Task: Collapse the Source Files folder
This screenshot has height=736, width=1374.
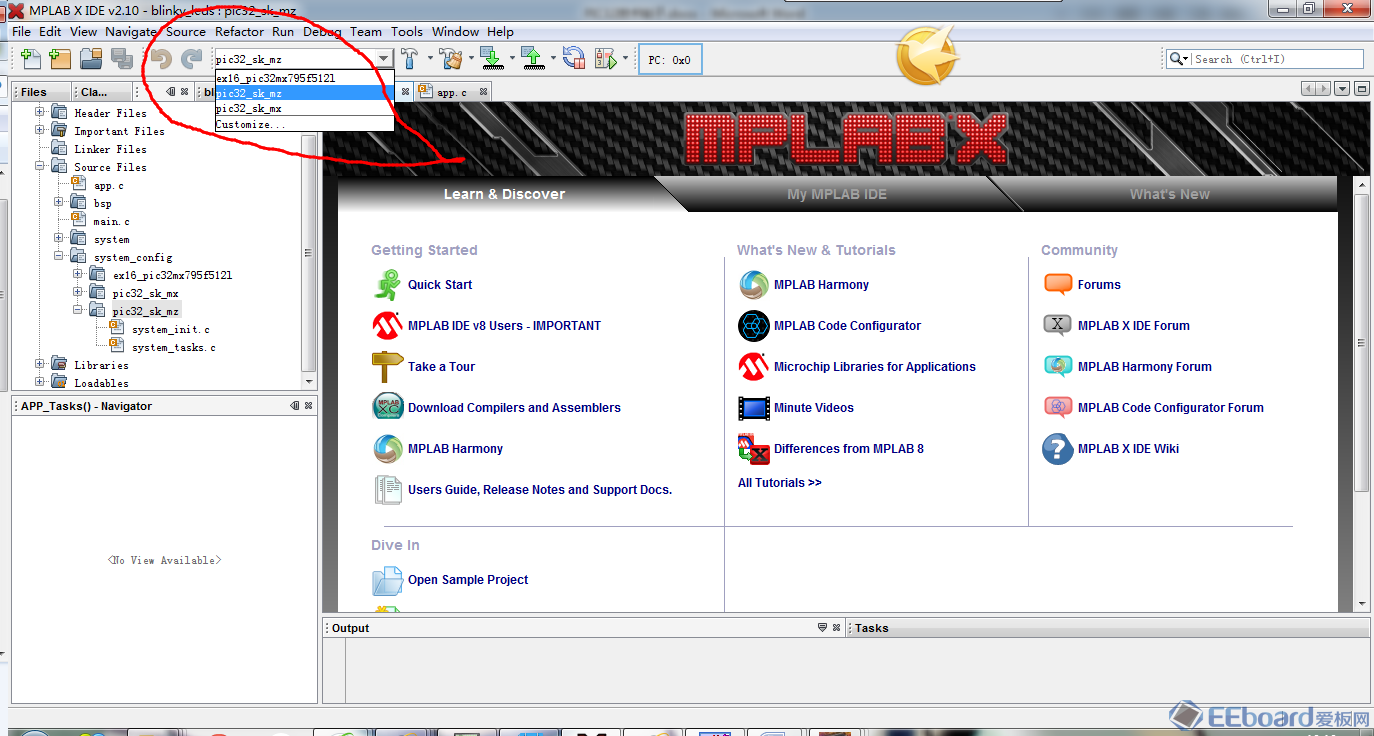Action: [x=40, y=166]
